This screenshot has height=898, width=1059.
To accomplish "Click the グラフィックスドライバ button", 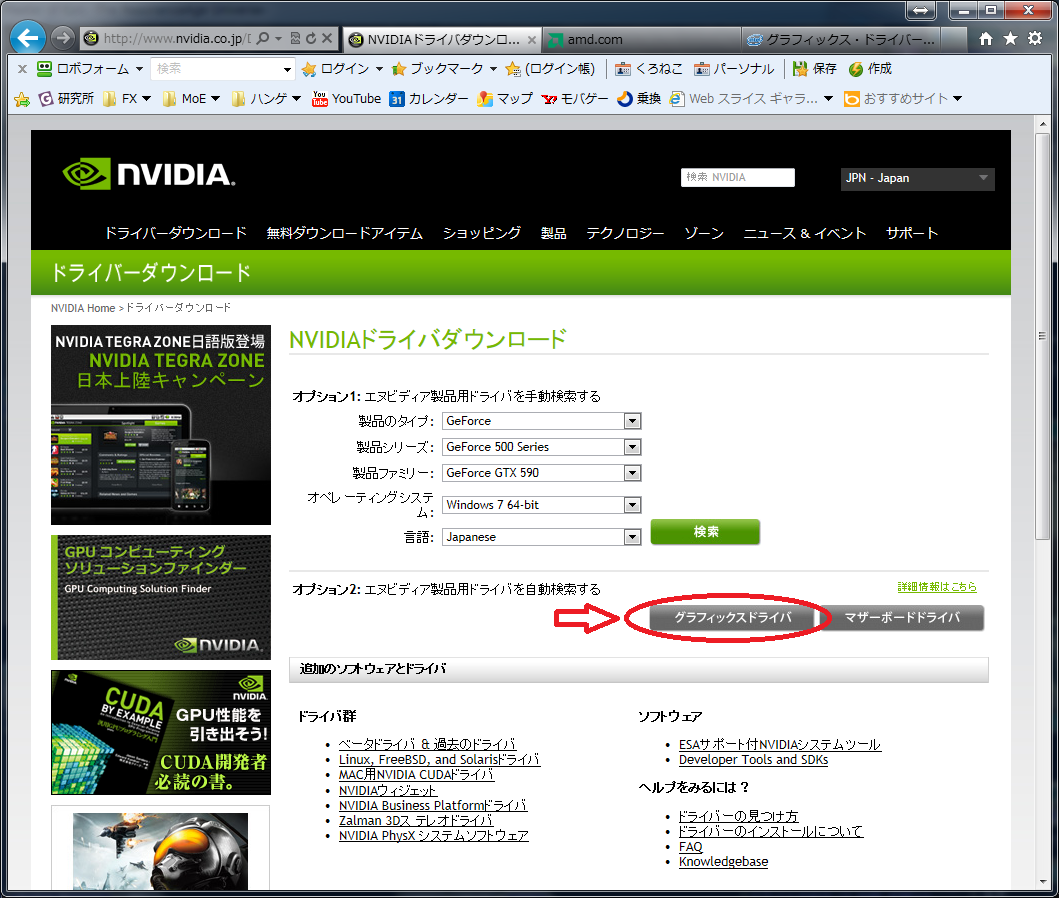I will pyautogui.click(x=732, y=618).
